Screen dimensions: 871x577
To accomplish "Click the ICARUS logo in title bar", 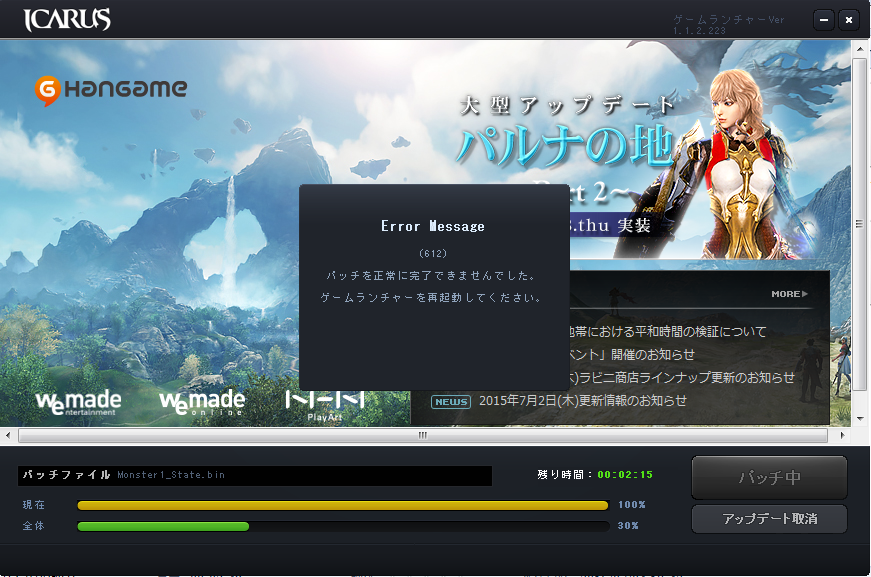I will point(67,19).
